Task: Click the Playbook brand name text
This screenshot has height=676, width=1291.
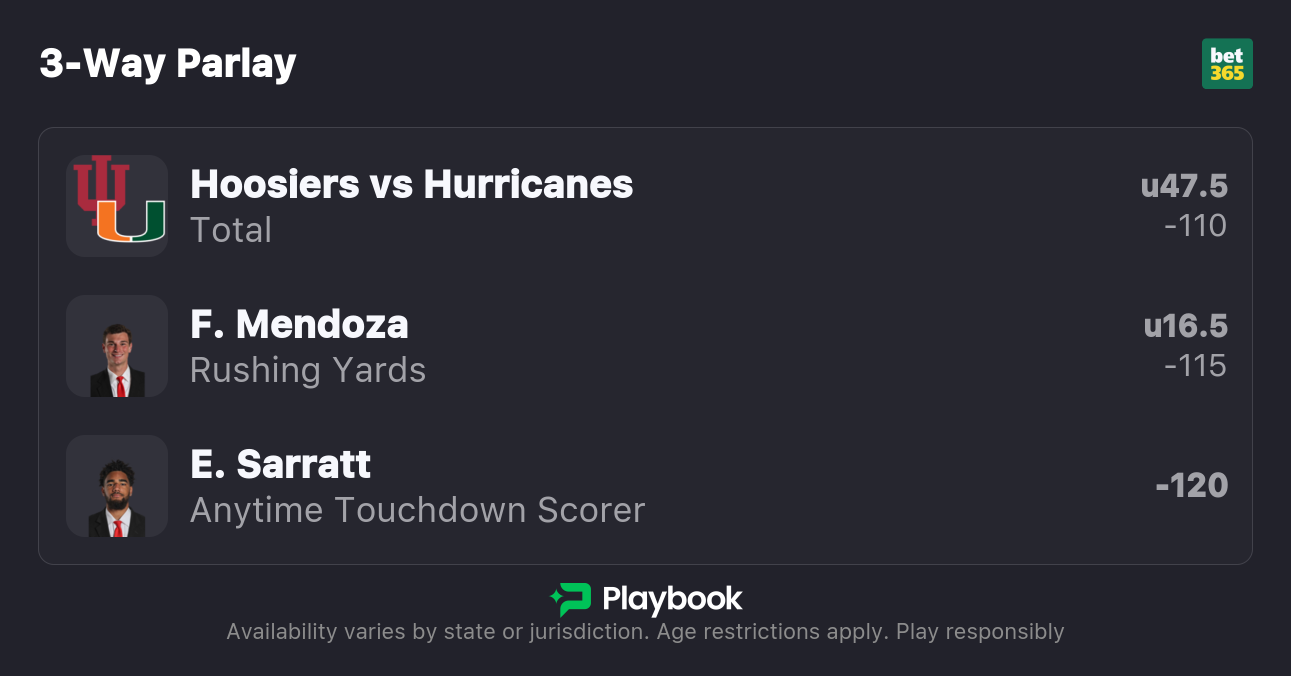Action: click(672, 599)
